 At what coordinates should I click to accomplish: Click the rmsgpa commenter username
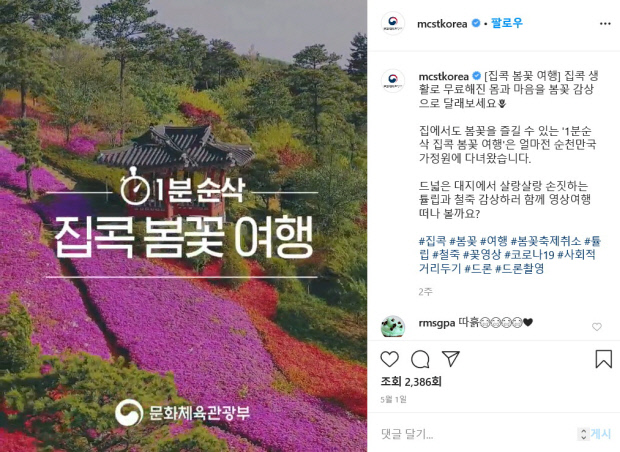coord(437,323)
